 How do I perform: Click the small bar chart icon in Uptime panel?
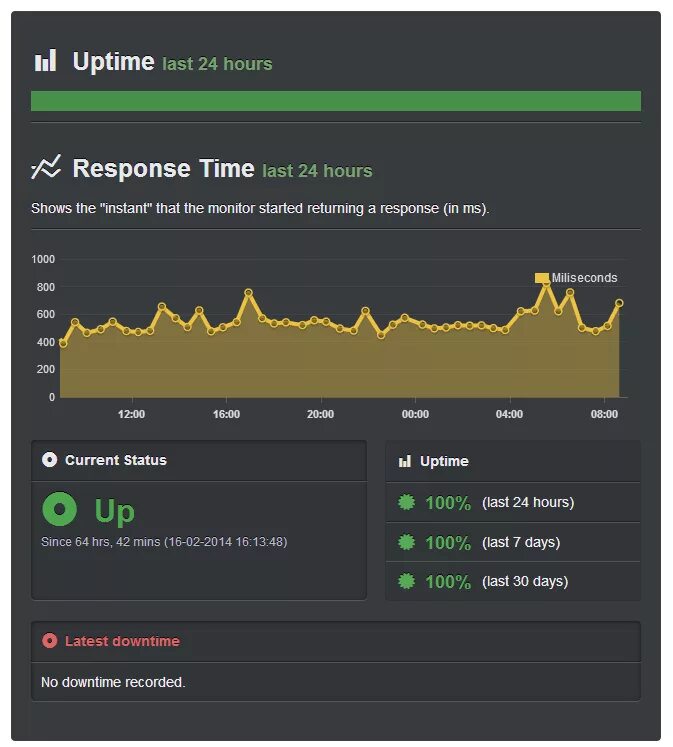(x=405, y=461)
